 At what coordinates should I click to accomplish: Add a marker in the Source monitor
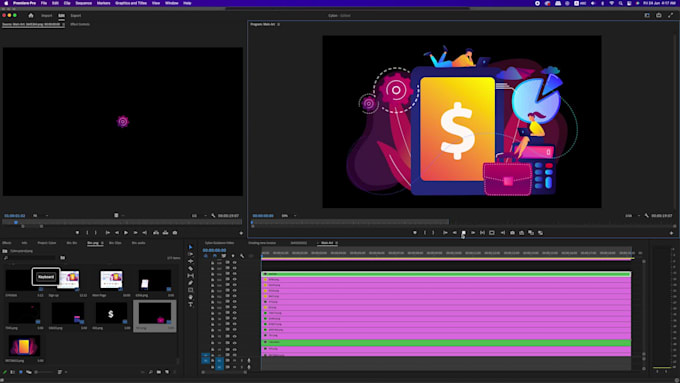pos(77,233)
